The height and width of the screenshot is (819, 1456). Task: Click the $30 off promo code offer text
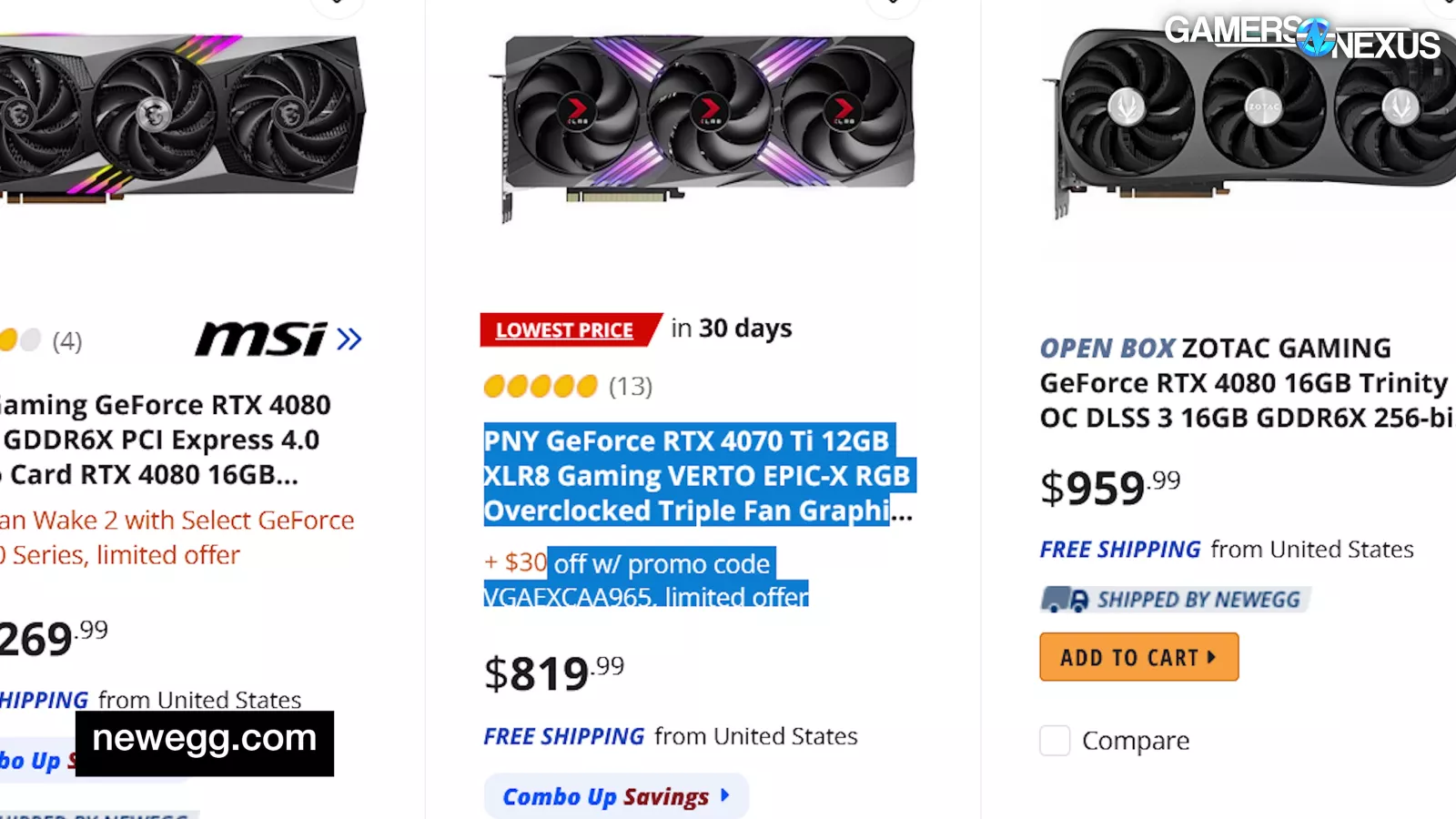[x=645, y=580]
